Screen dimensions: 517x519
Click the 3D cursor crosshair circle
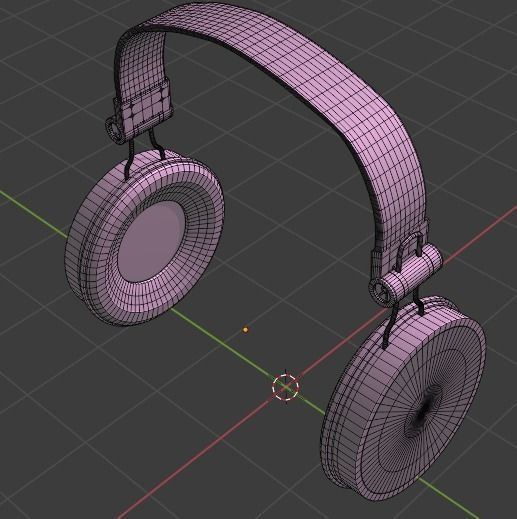pos(285,386)
